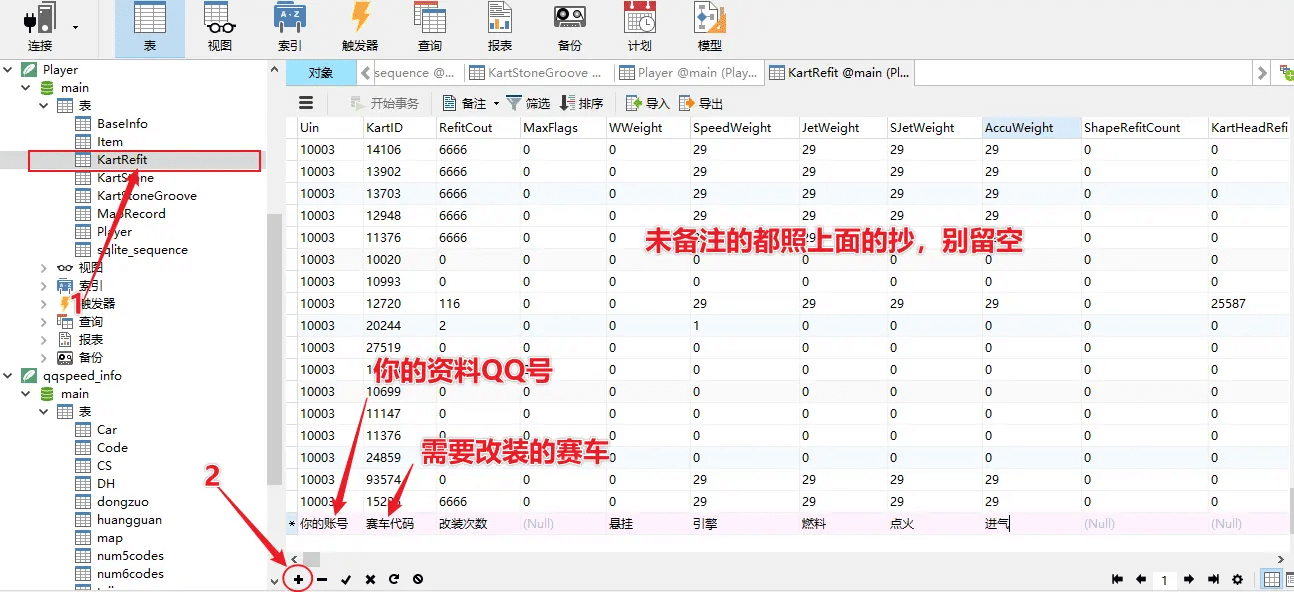This screenshot has height=592, width=1294.
Task: Open the 备注 dropdown arrow
Action: point(495,104)
